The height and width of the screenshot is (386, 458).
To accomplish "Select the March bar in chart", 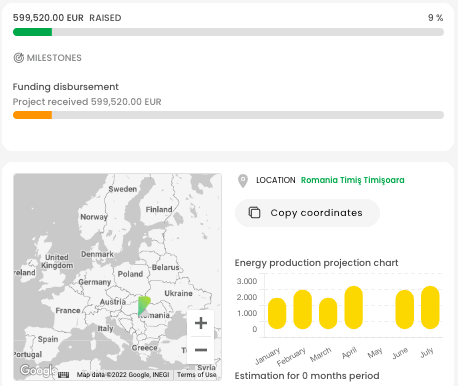I will tap(328, 313).
